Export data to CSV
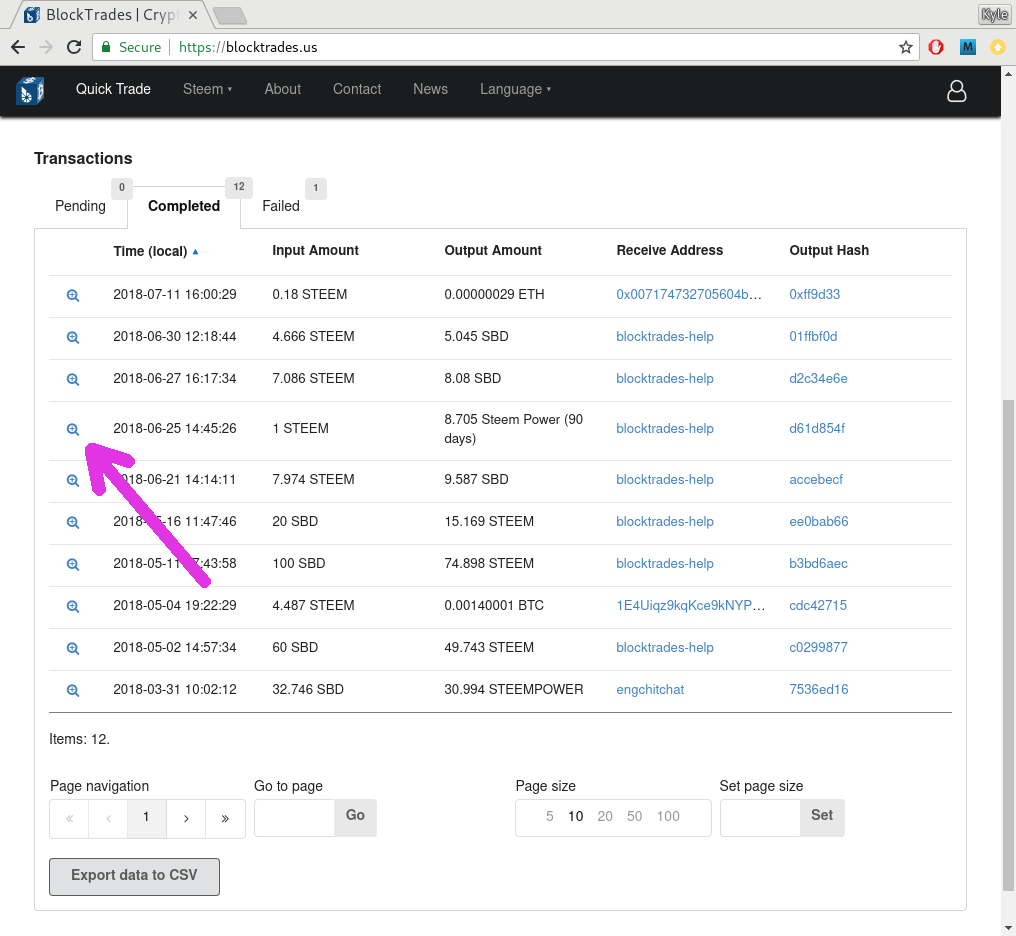The width and height of the screenshot is (1016, 936). pyautogui.click(x=134, y=877)
